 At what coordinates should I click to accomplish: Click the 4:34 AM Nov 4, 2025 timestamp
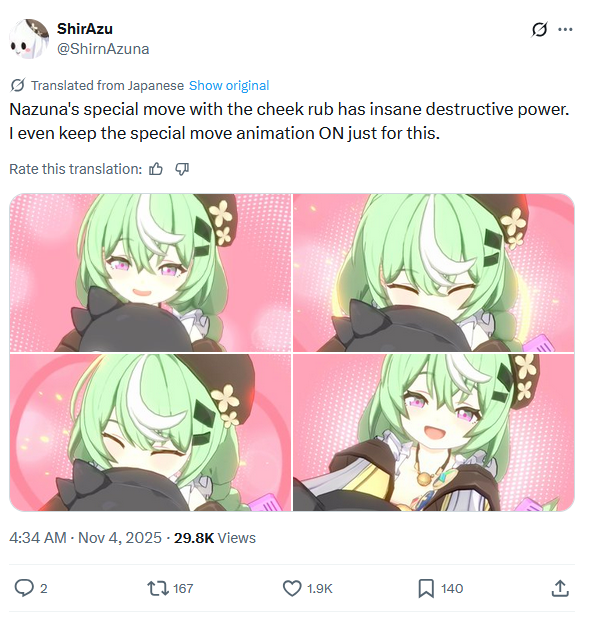point(86,538)
